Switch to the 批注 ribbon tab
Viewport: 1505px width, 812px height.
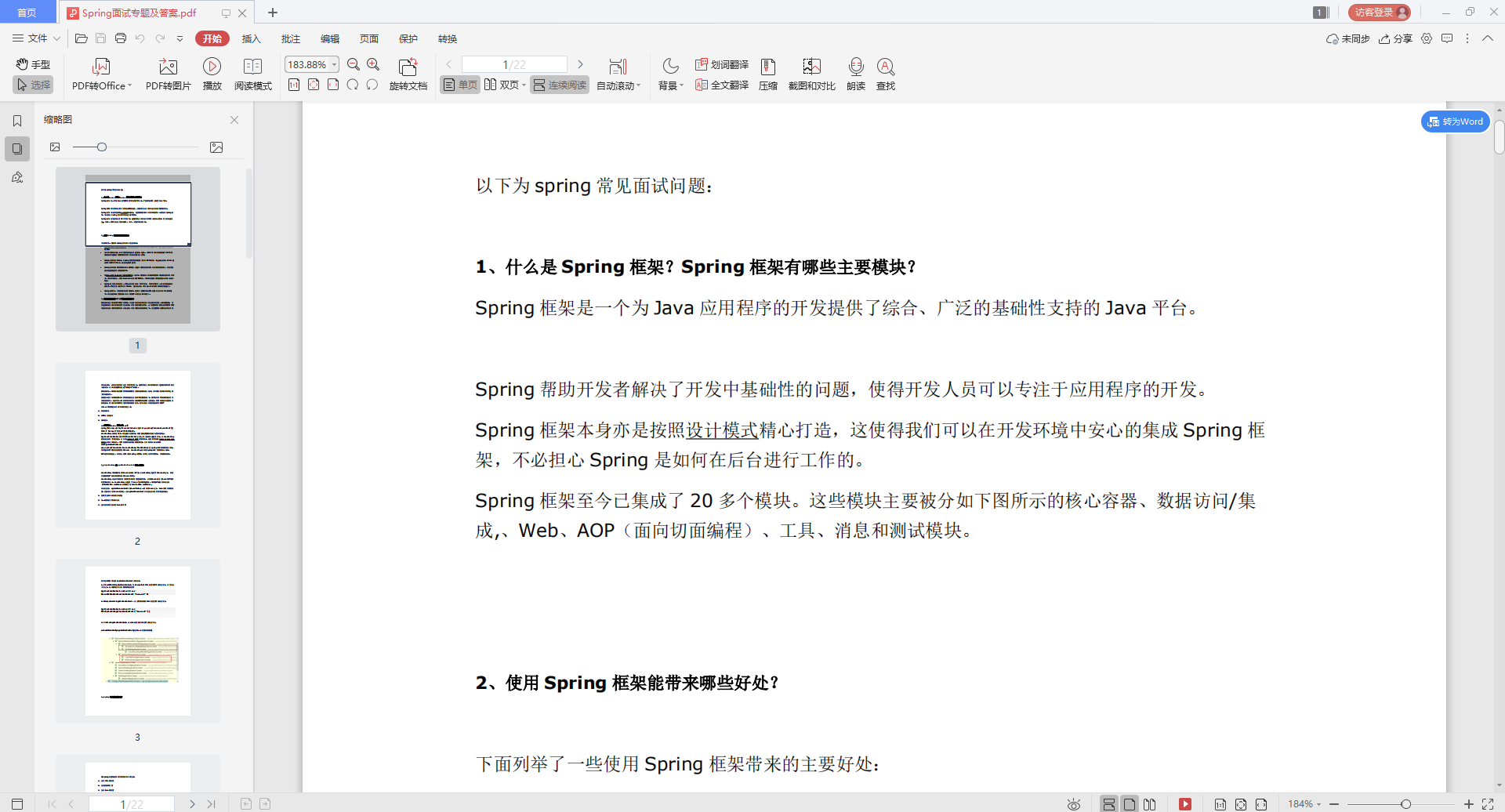[290, 38]
